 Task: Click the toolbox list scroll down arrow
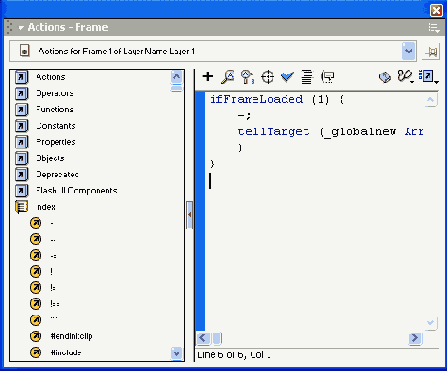click(x=177, y=353)
